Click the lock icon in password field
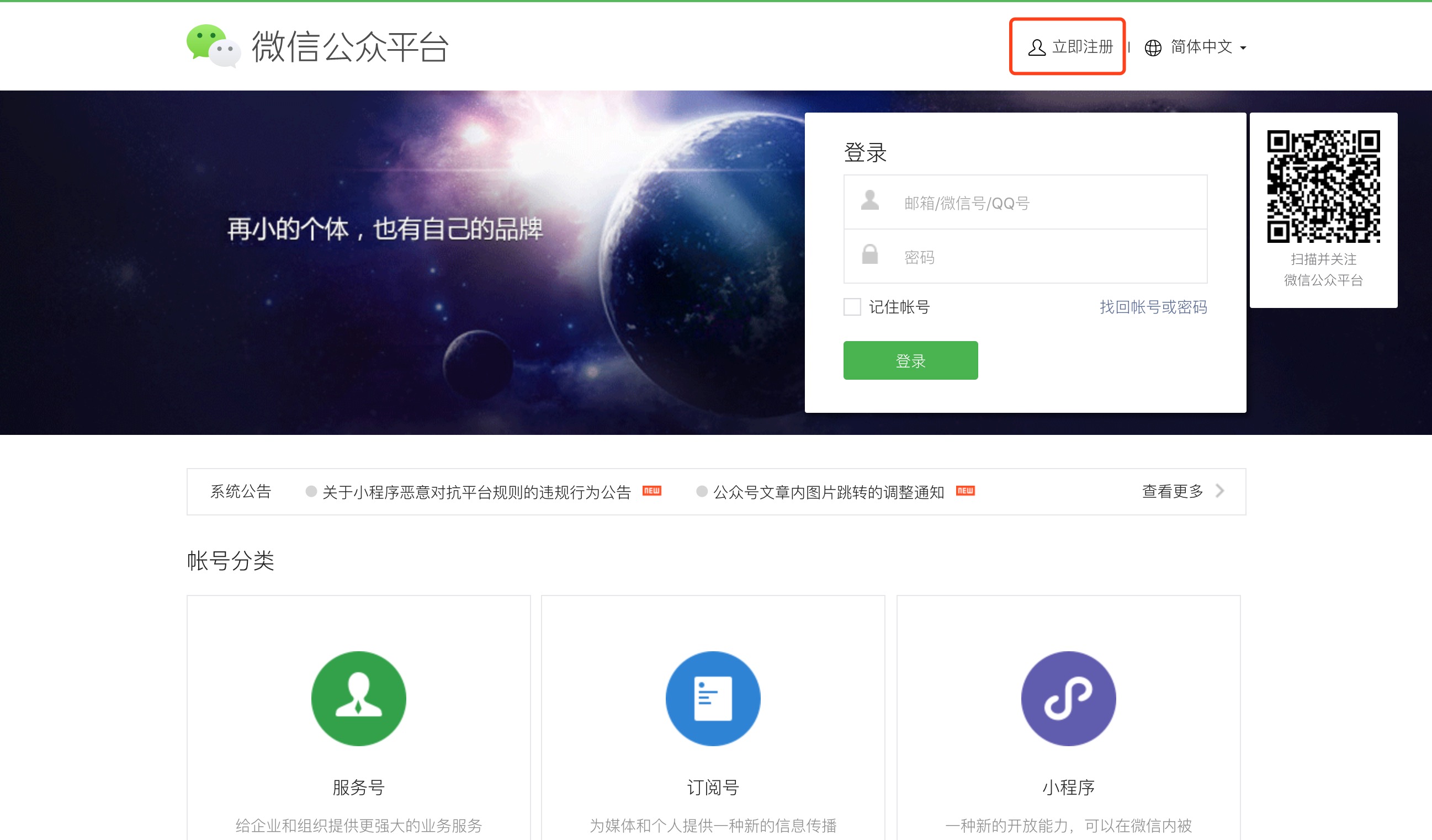The height and width of the screenshot is (840, 1432). coord(869,254)
